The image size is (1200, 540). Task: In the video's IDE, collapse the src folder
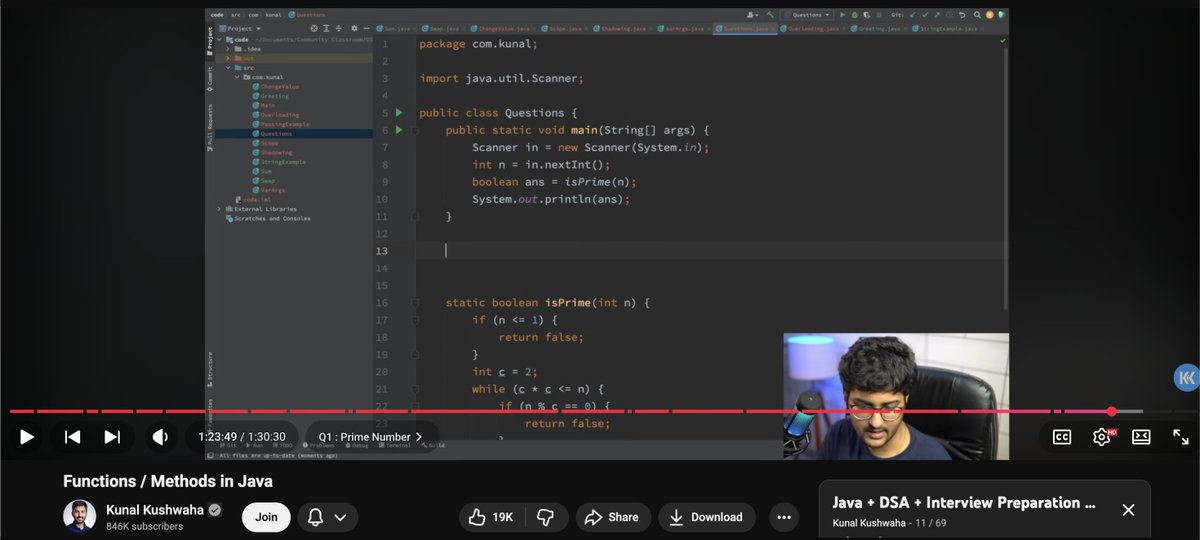click(229, 67)
